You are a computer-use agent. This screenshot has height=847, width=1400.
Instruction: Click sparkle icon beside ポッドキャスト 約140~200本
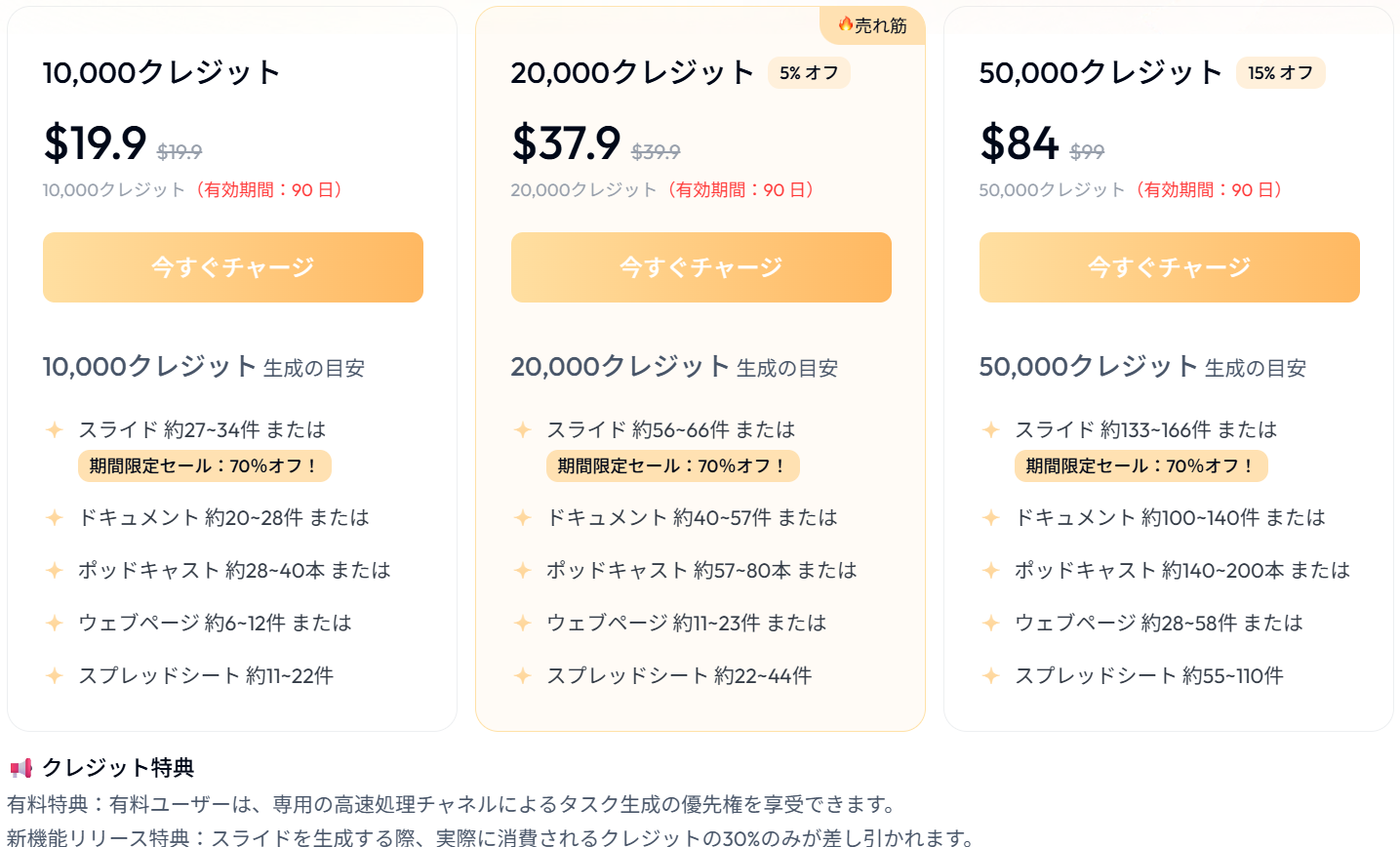991,570
